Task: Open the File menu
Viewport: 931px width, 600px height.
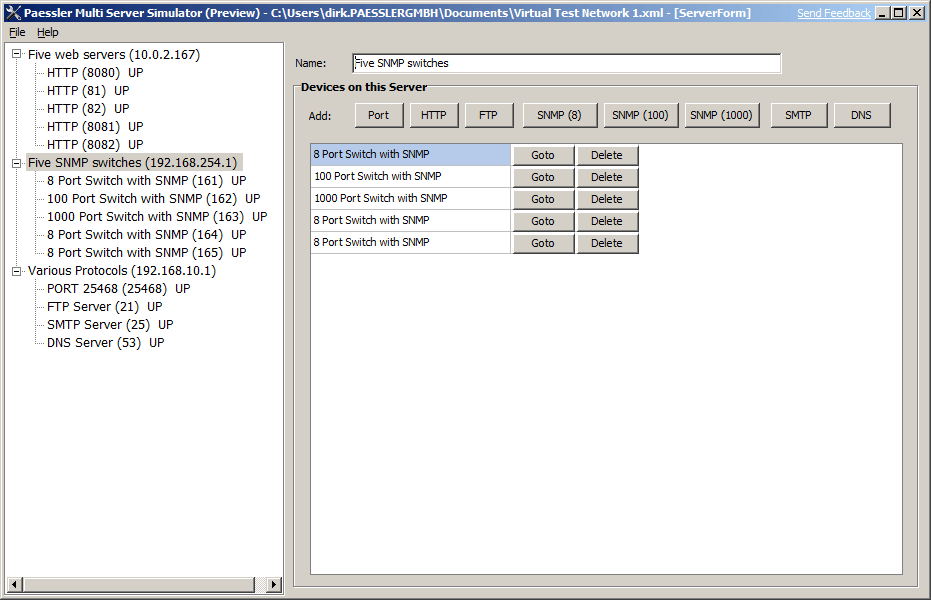Action: pyautogui.click(x=16, y=32)
